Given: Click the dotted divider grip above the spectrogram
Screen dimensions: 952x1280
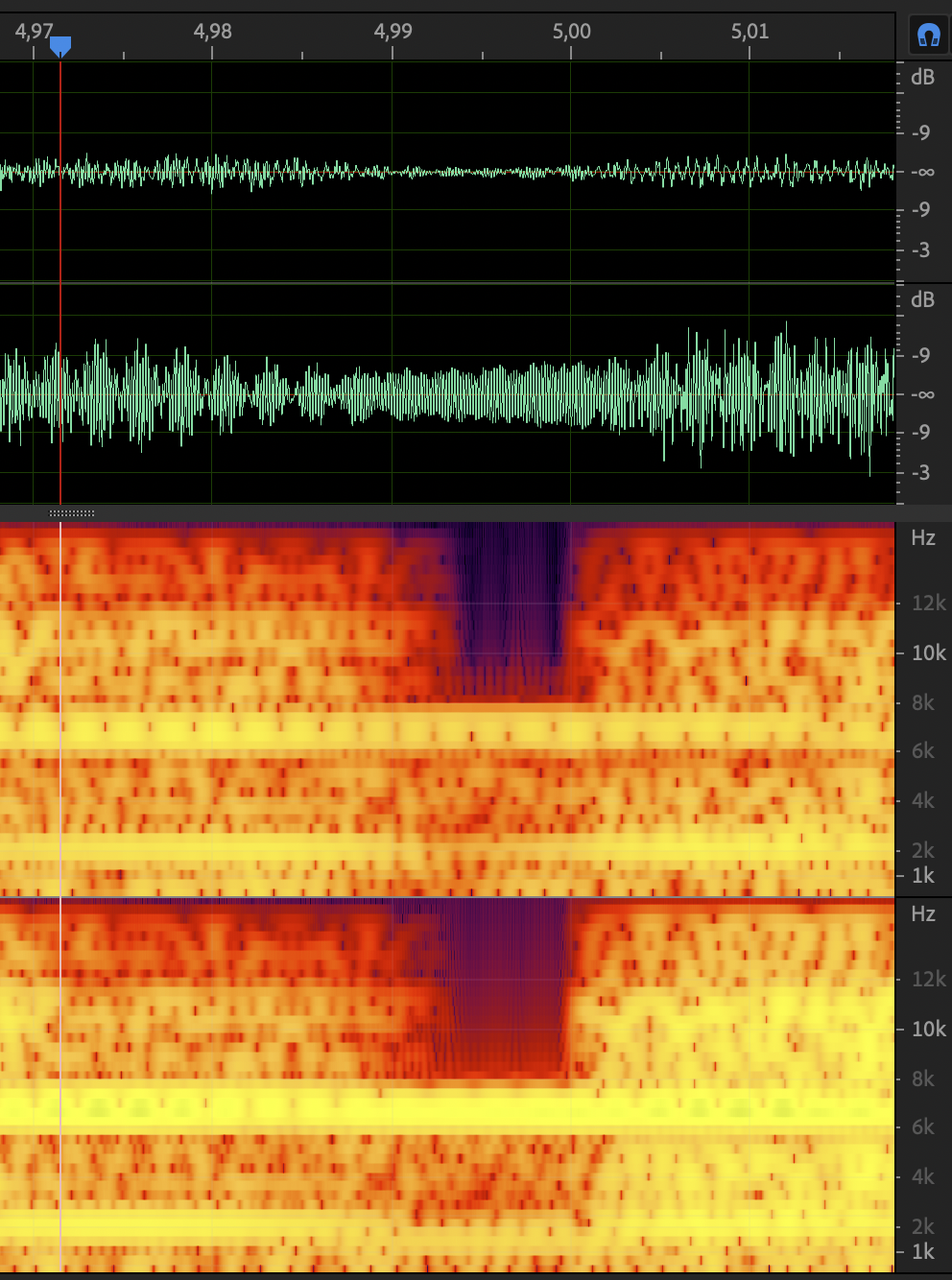Looking at the screenshot, I should [72, 513].
